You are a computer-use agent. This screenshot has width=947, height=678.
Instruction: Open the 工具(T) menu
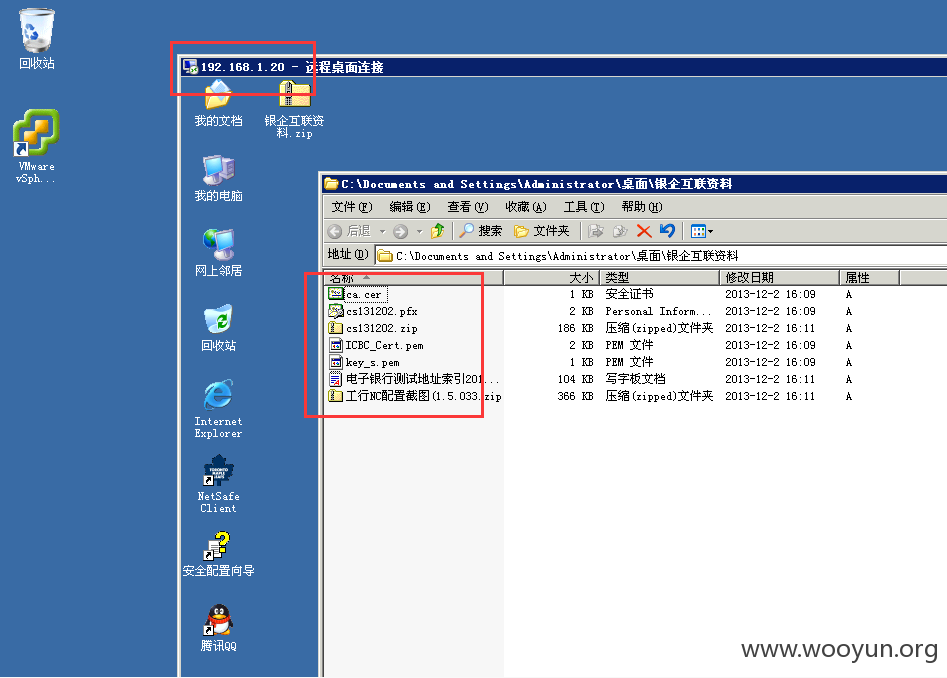584,207
